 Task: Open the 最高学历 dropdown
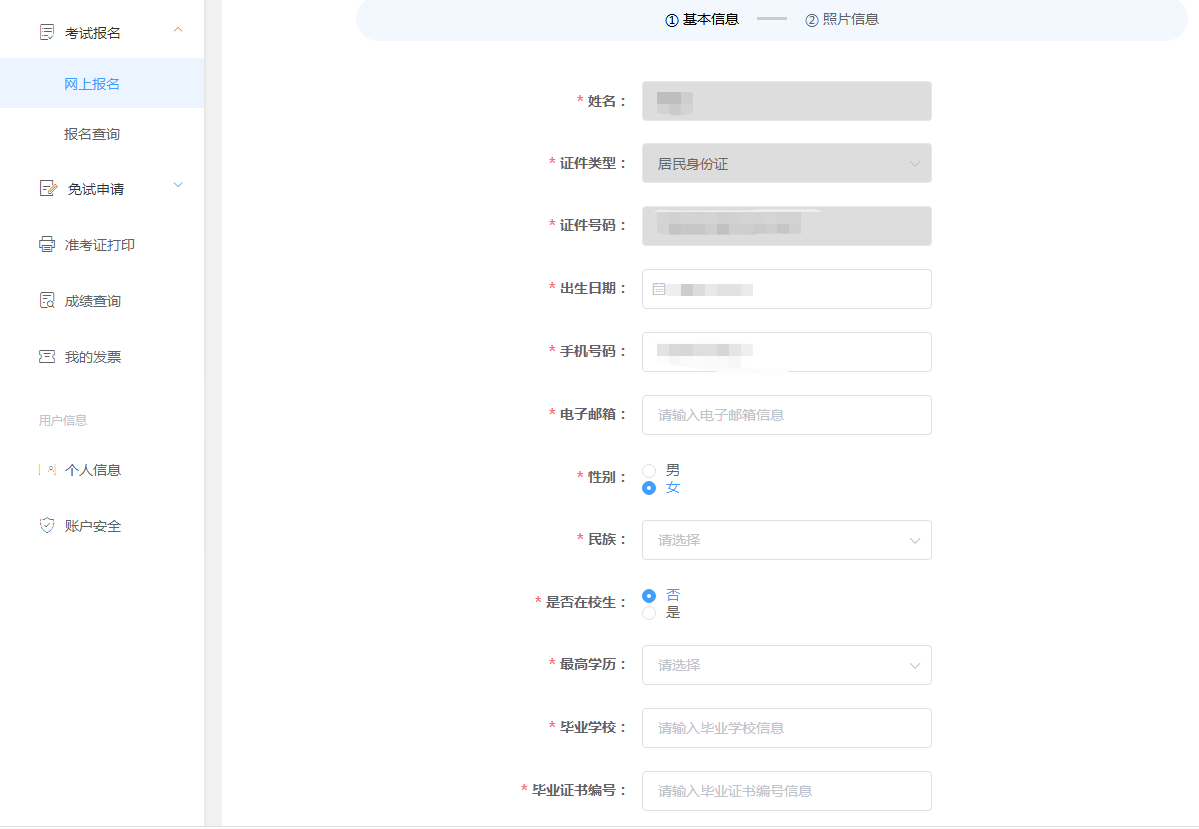coord(787,665)
